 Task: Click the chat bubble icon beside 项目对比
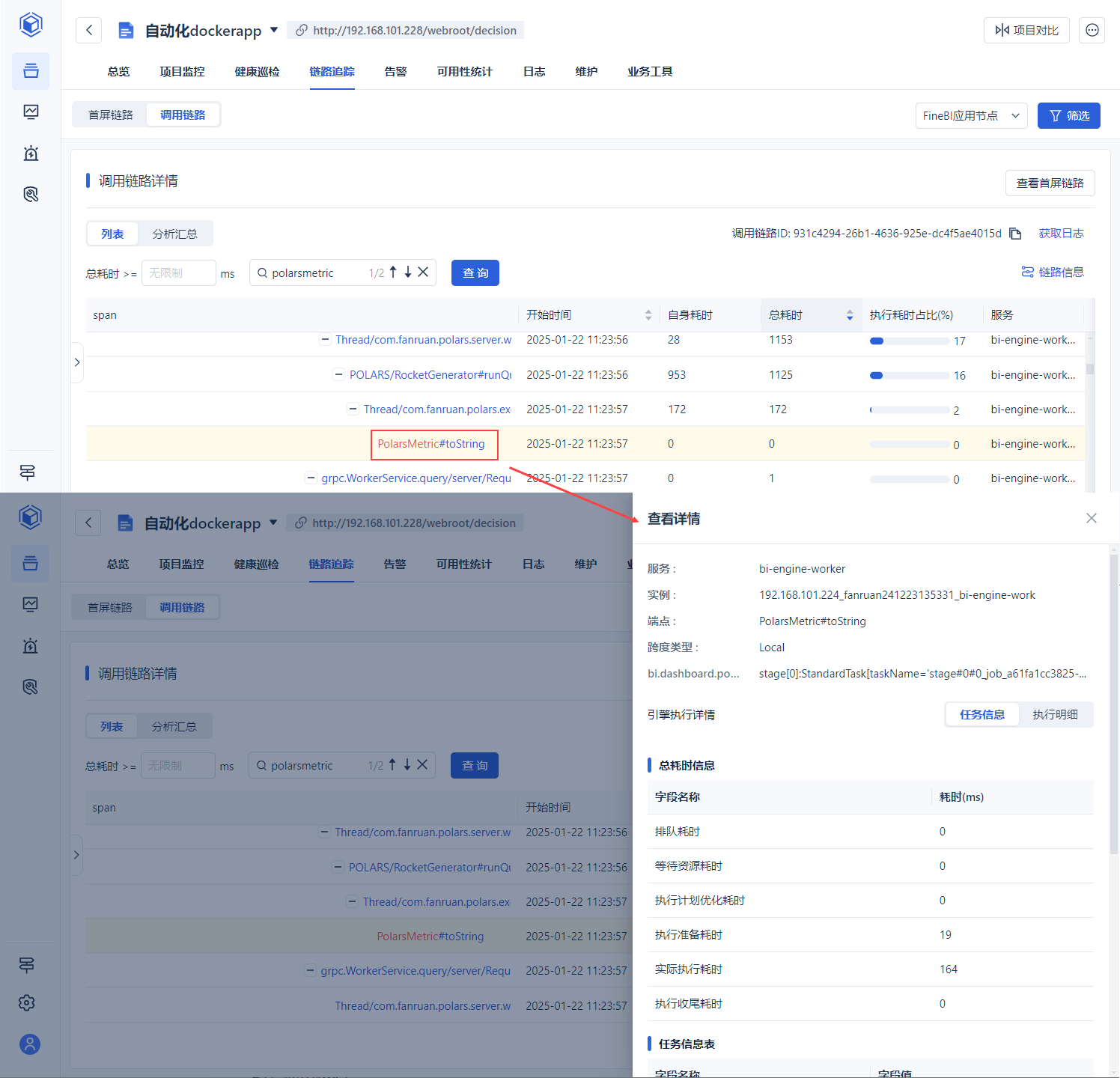(x=1092, y=30)
